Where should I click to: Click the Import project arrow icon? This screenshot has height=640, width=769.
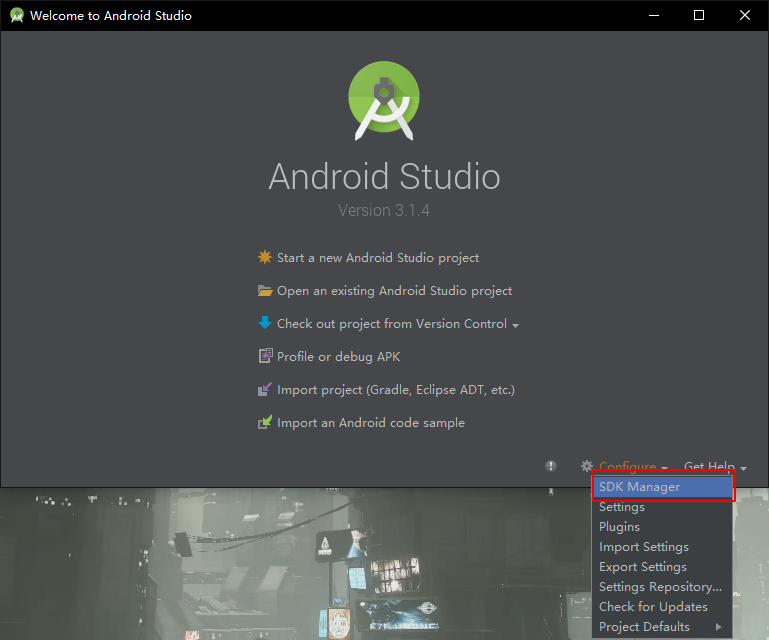(x=265, y=389)
